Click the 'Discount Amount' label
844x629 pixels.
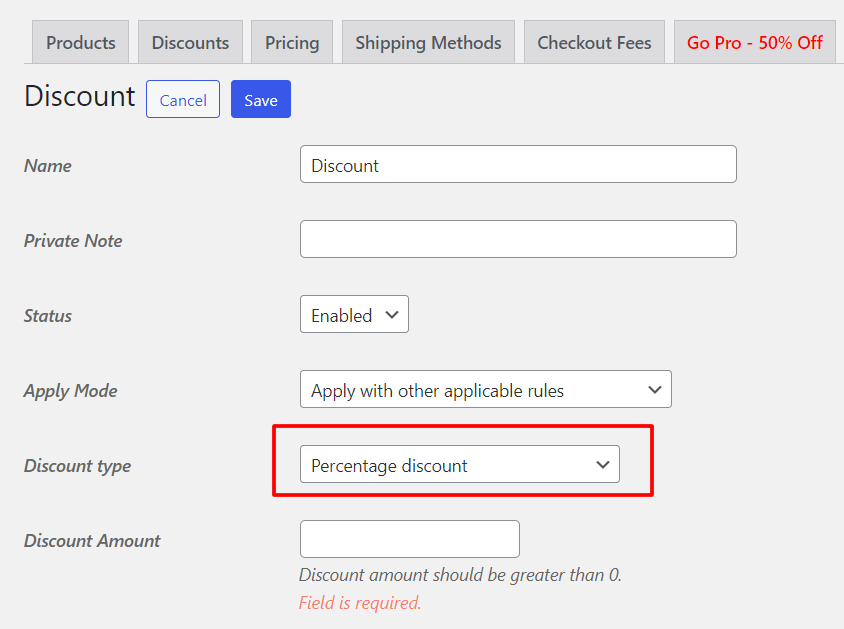pyautogui.click(x=92, y=541)
